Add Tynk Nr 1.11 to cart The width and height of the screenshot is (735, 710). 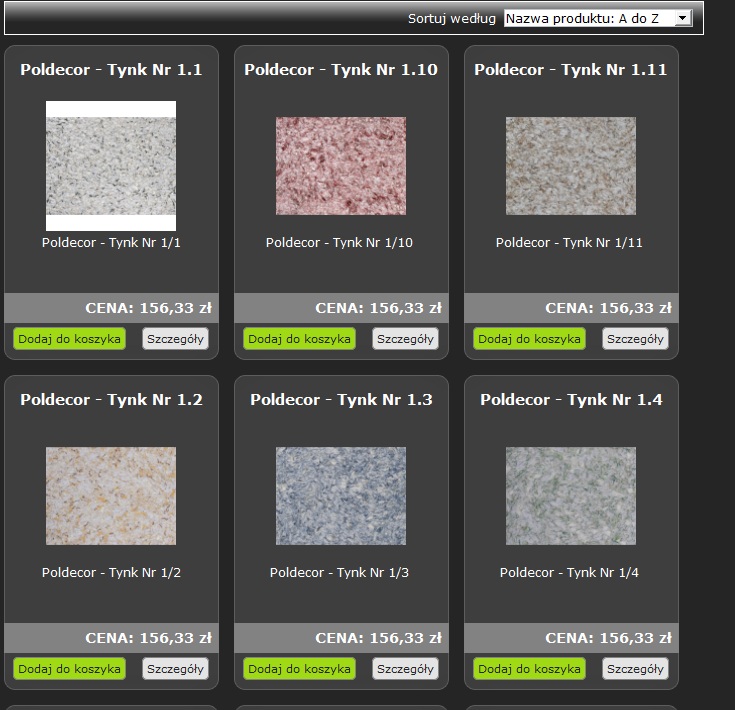[x=529, y=339]
